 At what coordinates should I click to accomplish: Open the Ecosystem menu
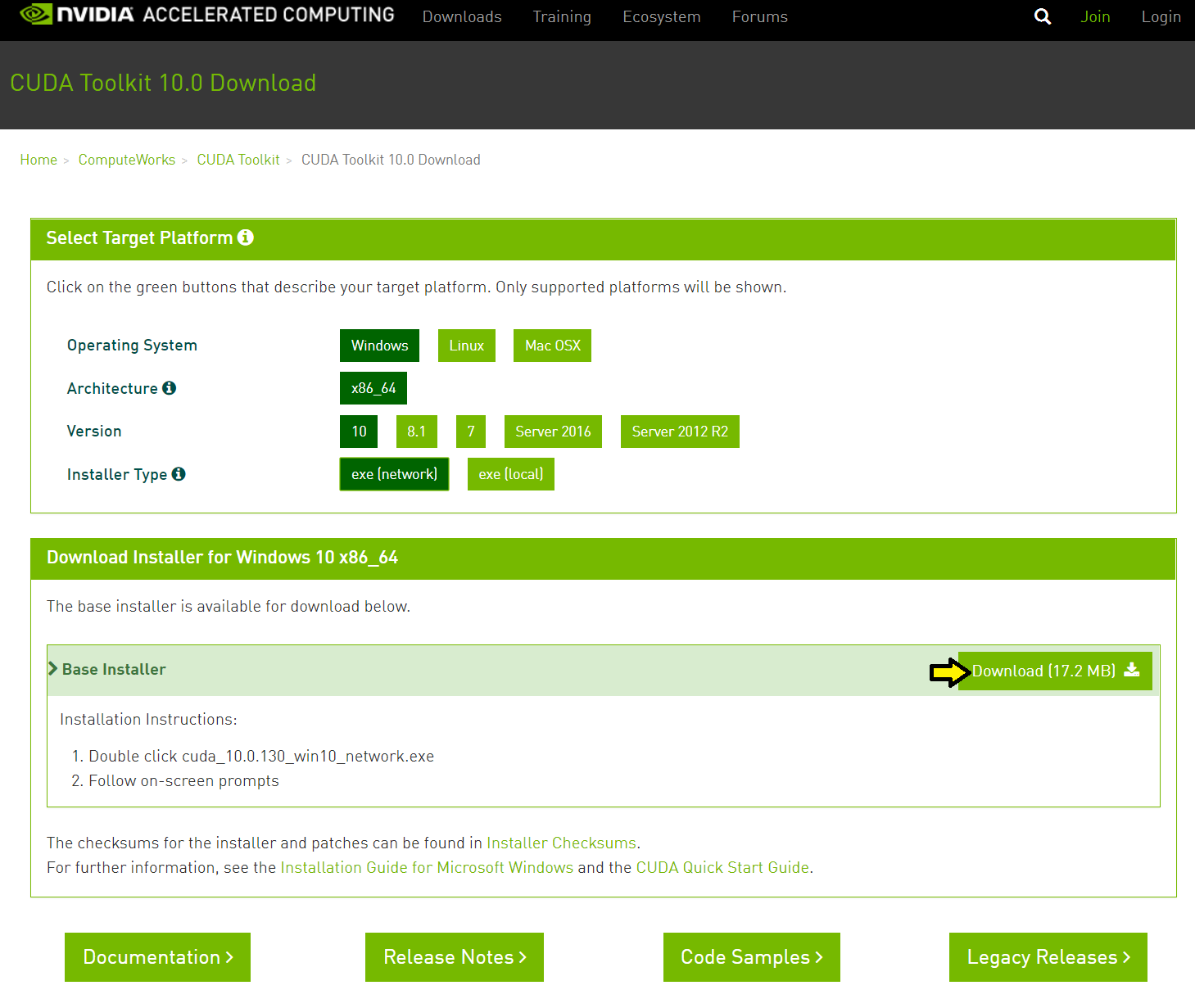(662, 16)
